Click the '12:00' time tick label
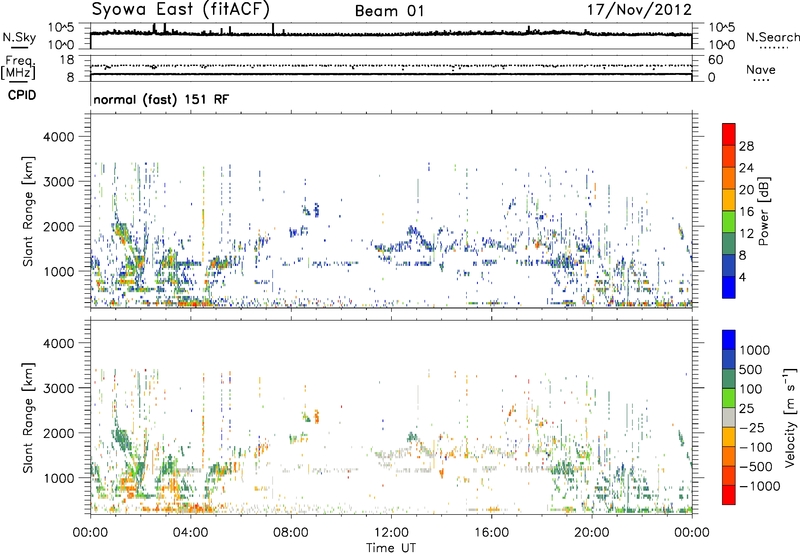Screen dimensions: 800x554 tap(391, 533)
